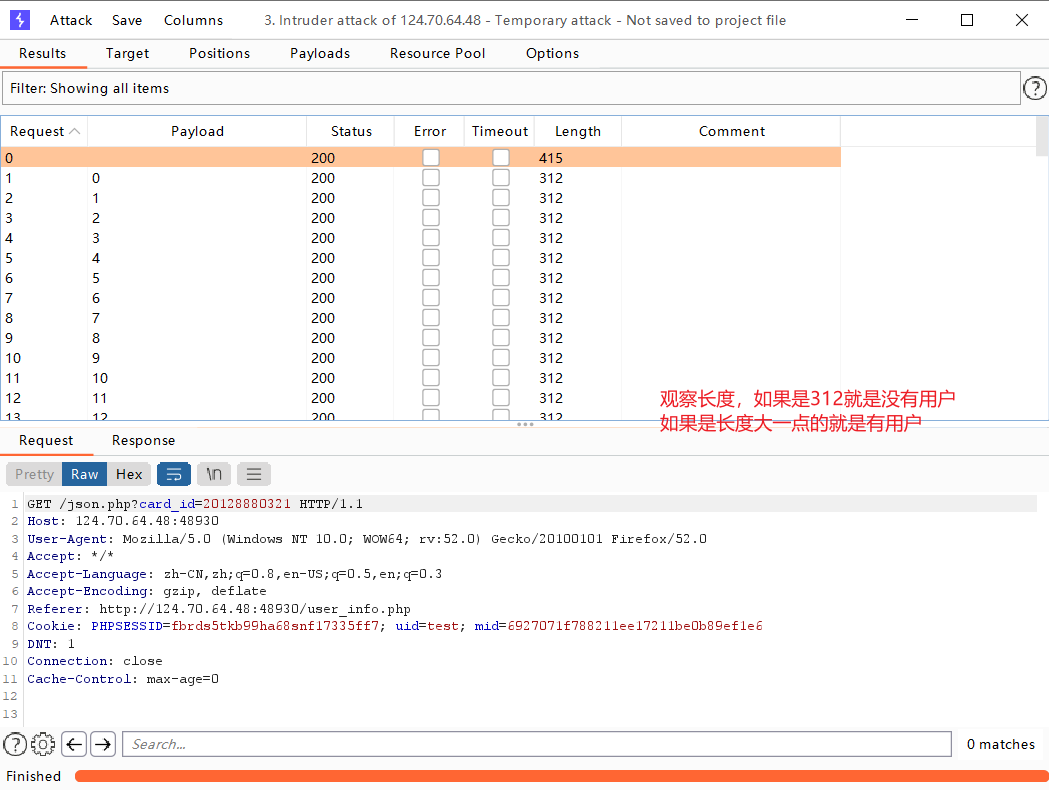The image size is (1049, 790).
Task: Toggle word wrap icon in message editor
Action: [174, 474]
